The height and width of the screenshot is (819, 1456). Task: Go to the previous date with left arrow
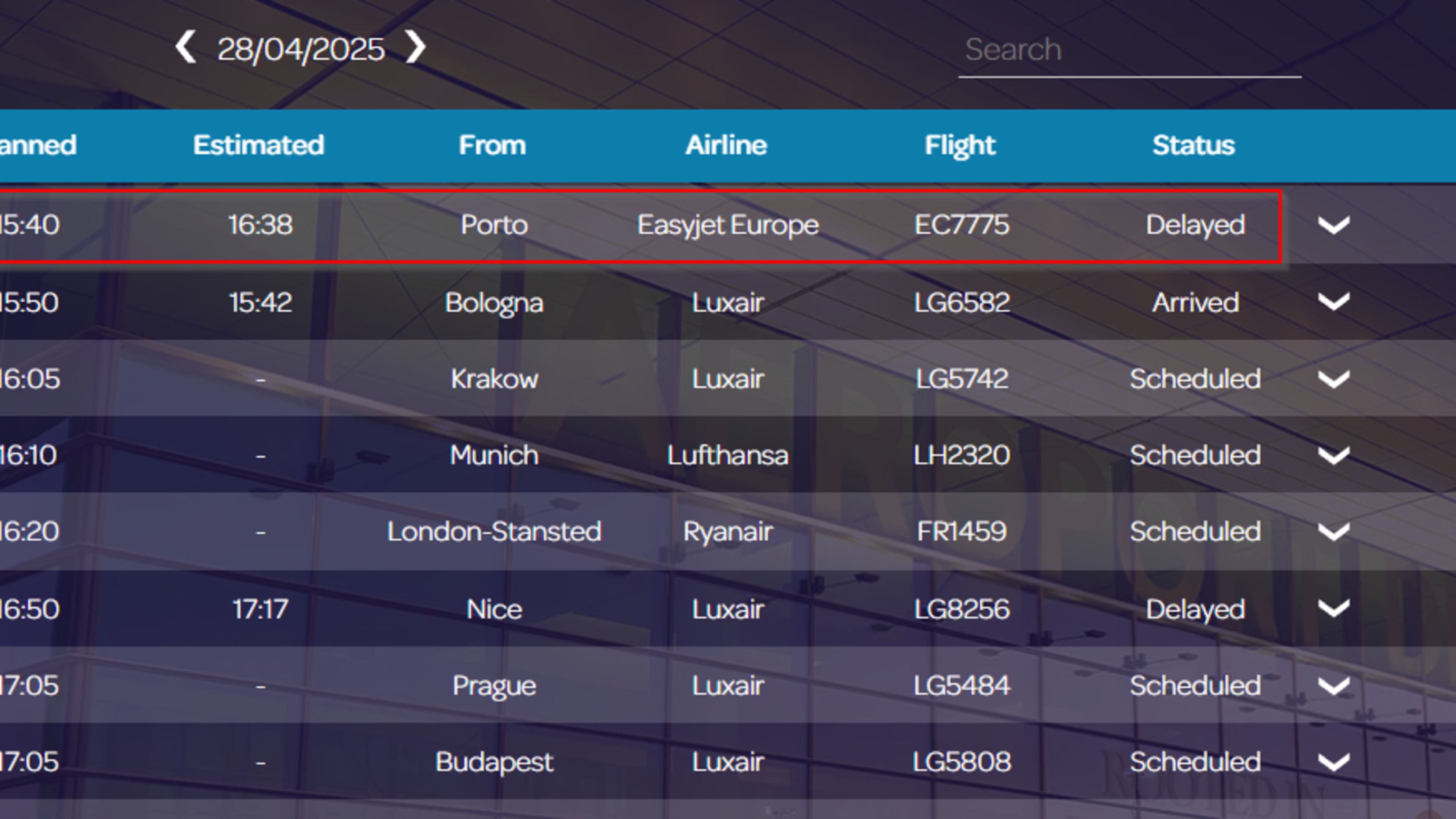pyautogui.click(x=185, y=47)
